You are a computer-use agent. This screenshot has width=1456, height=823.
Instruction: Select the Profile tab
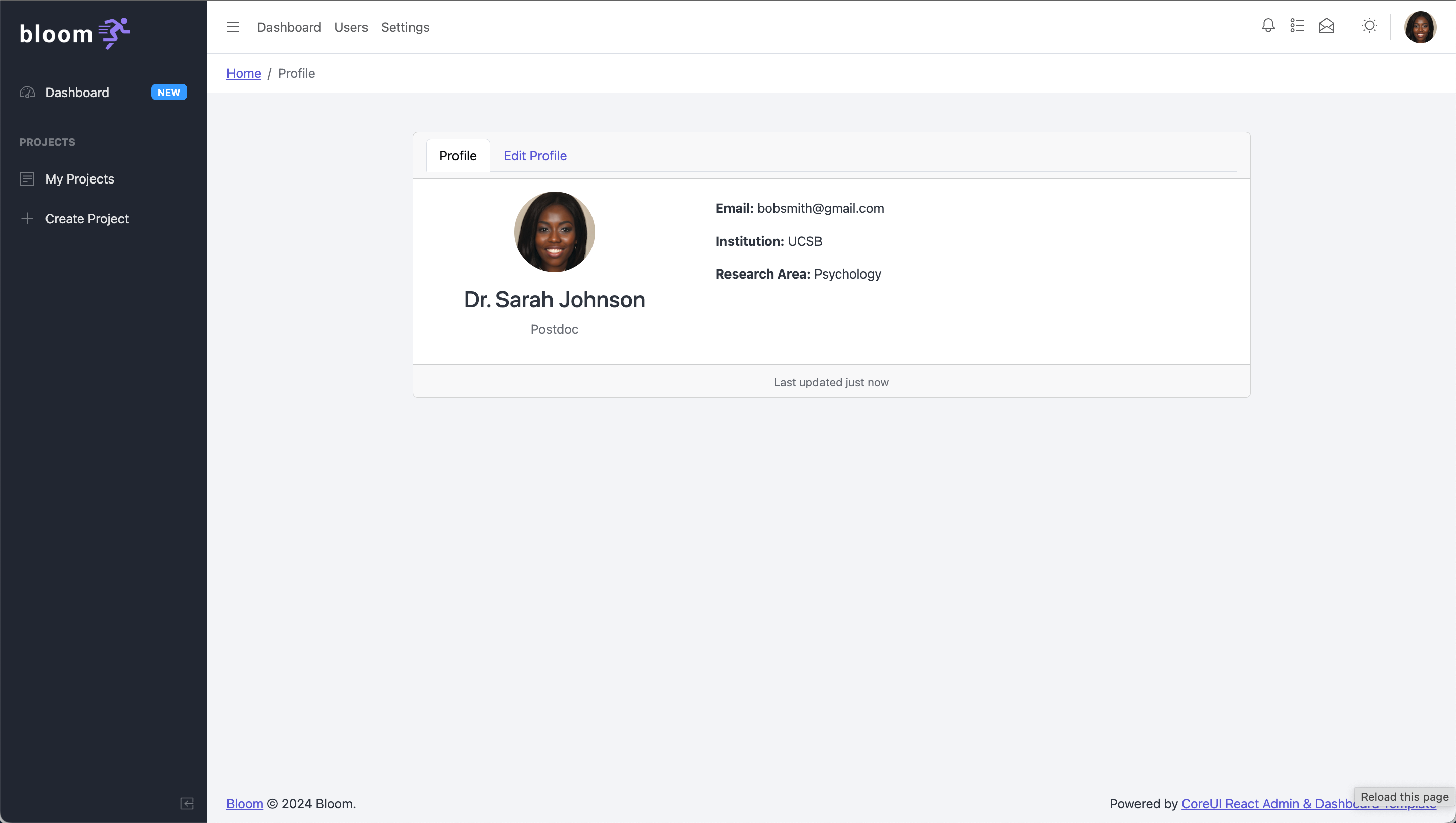(457, 155)
